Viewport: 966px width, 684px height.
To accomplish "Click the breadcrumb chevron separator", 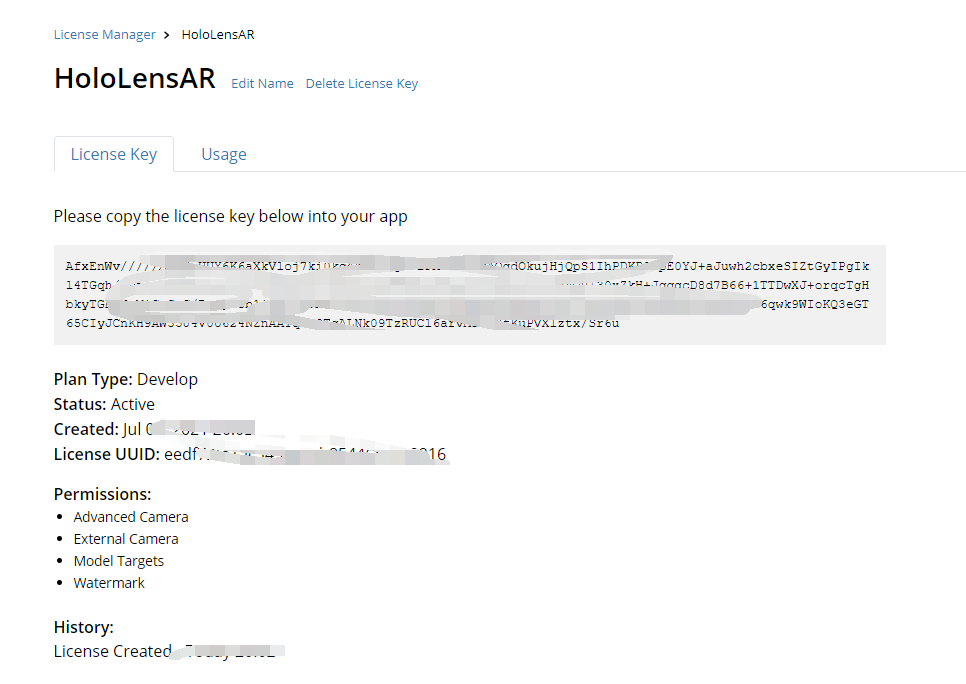I will pos(166,35).
